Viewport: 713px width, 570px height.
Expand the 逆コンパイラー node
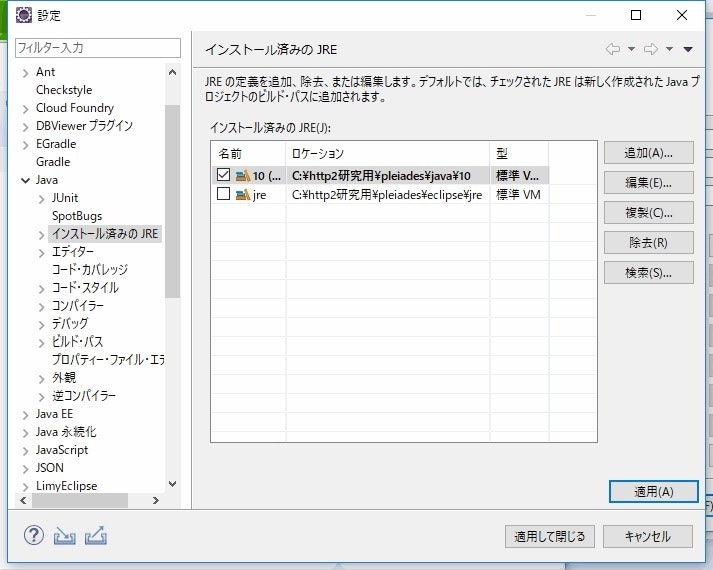coord(41,397)
